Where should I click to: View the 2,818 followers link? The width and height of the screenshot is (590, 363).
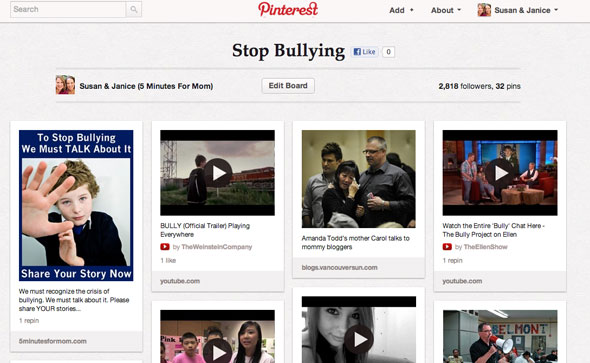pyautogui.click(x=465, y=86)
